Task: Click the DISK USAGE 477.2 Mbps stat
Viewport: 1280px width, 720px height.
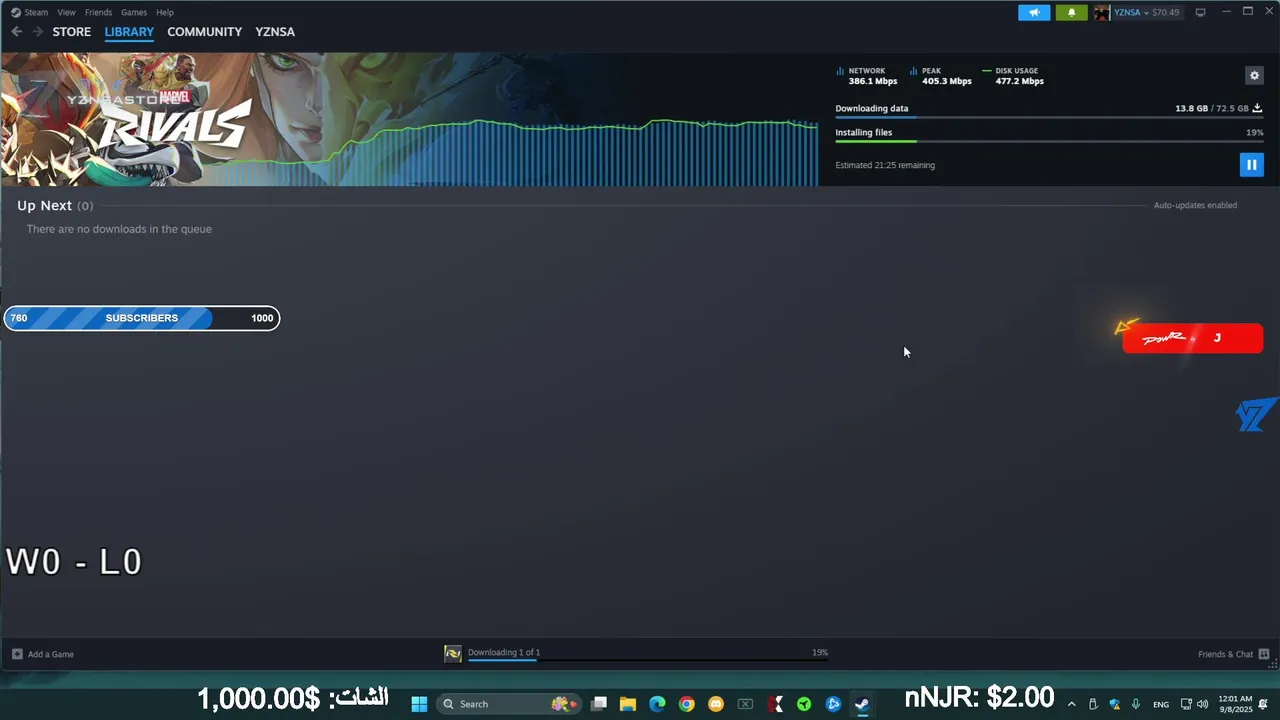Action: 1014,76
